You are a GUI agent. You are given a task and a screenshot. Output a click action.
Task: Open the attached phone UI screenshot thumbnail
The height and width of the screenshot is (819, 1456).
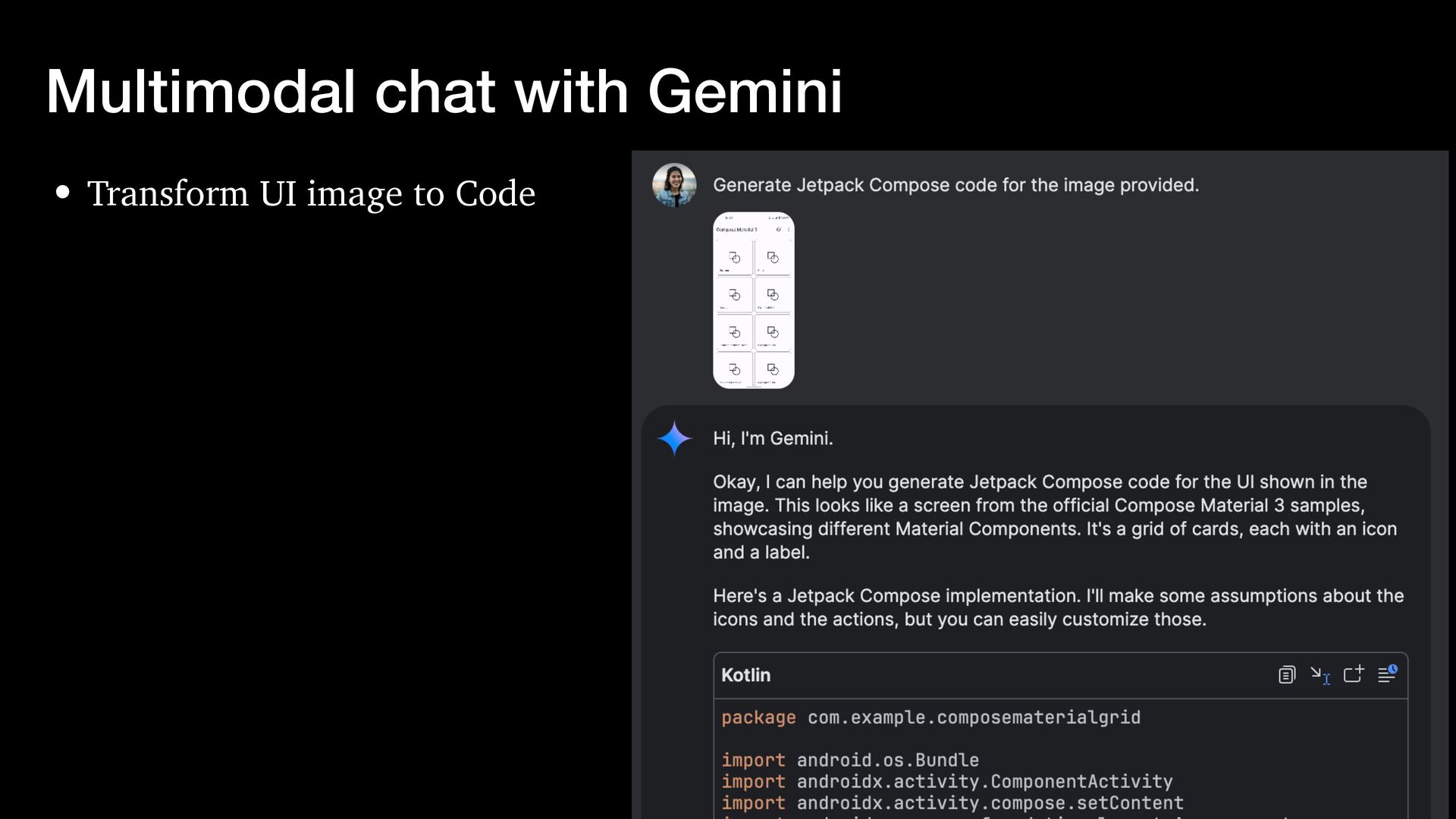click(753, 300)
